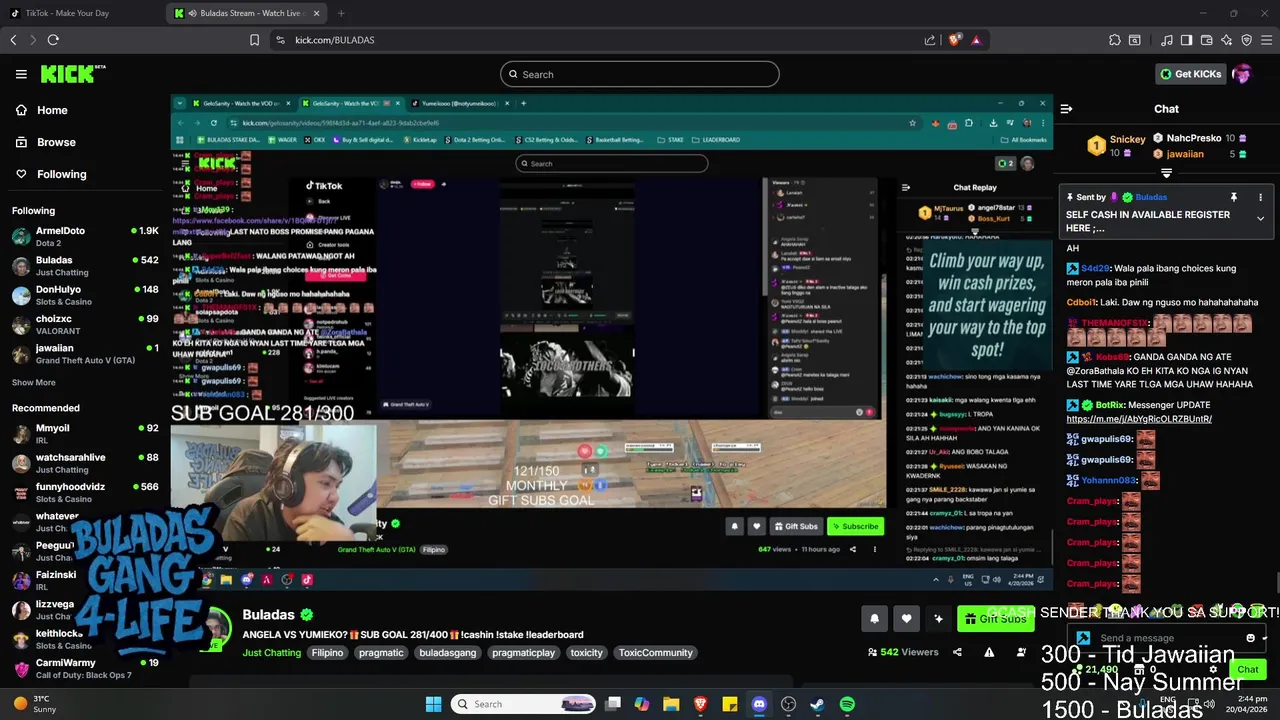The width and height of the screenshot is (1280, 720).
Task: Click Buladas name in pinned message
Action: point(1151,197)
